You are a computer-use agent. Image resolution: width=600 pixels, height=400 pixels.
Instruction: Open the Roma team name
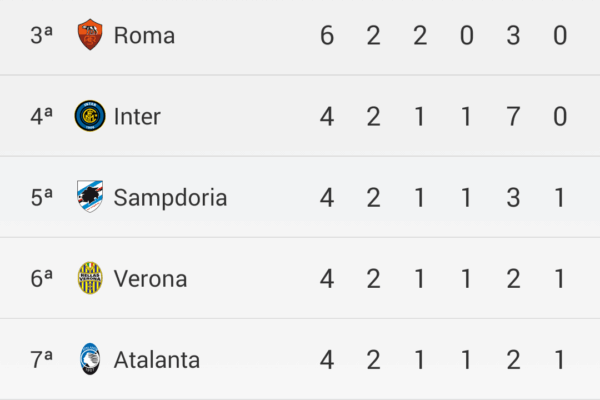pos(144,36)
